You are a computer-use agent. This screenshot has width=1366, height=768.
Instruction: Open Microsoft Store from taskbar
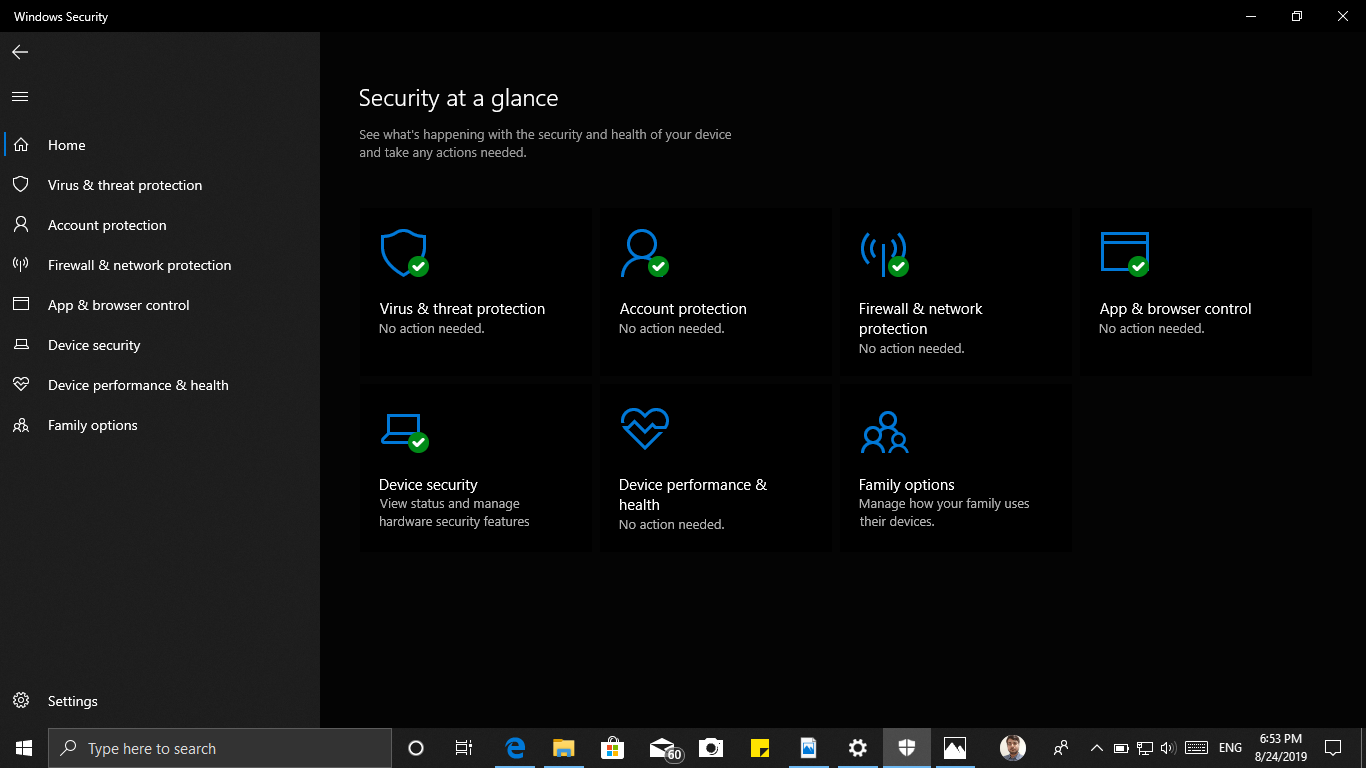[612, 748]
